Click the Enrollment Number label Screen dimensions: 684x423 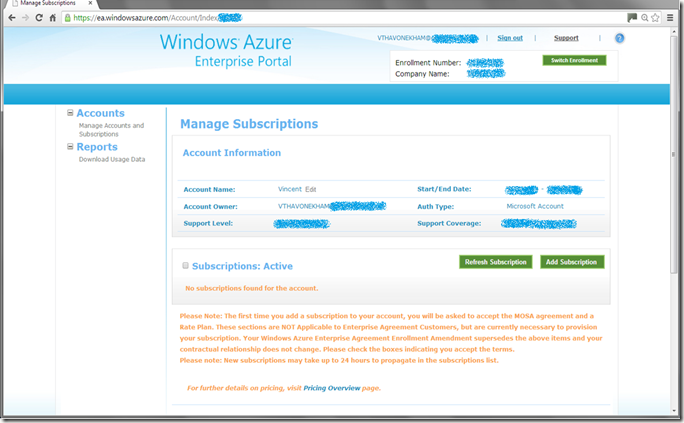pos(428,63)
